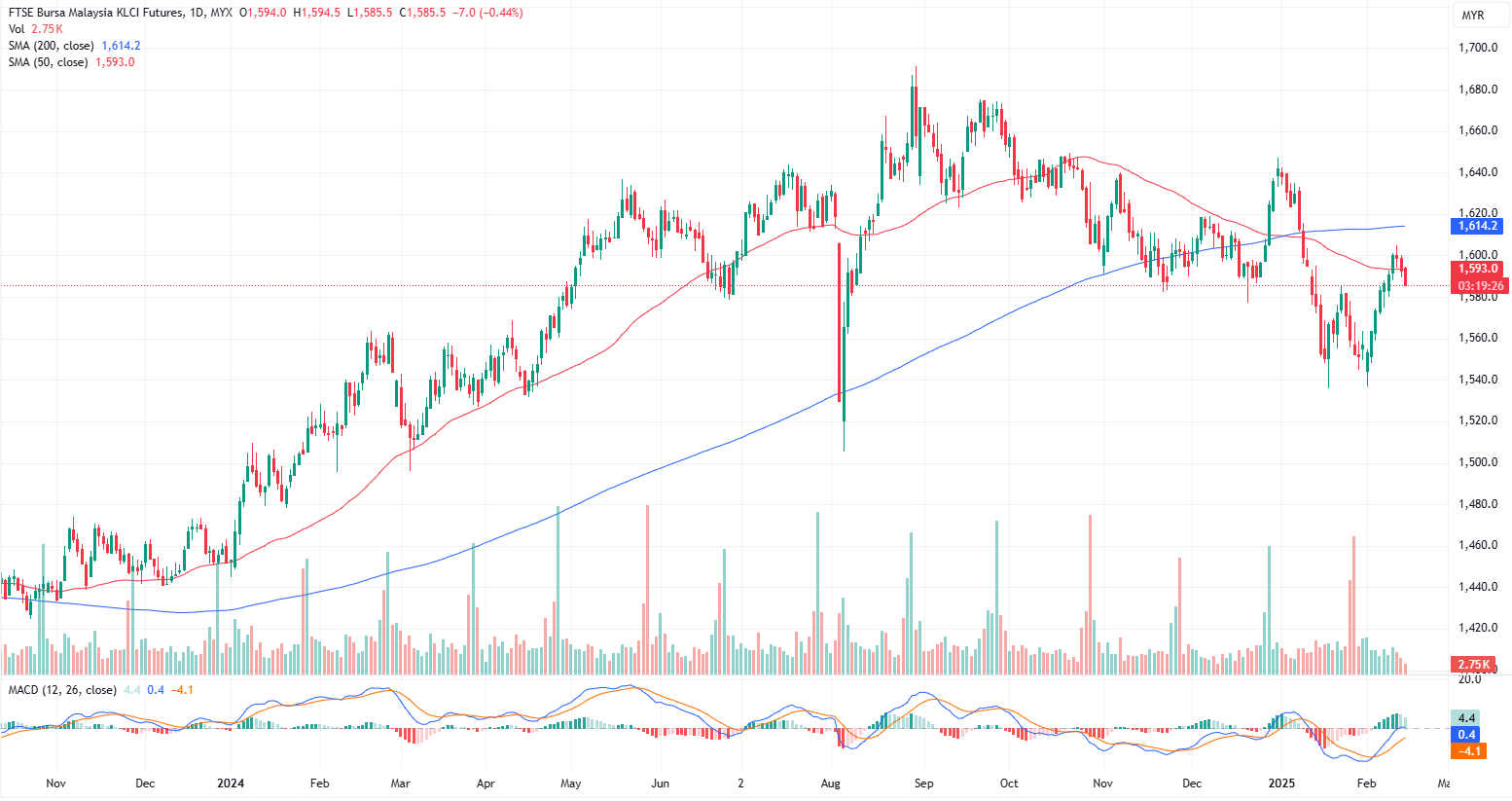The width and height of the screenshot is (1512, 801).
Task: Select the Vol indicator legend
Action: point(17,29)
